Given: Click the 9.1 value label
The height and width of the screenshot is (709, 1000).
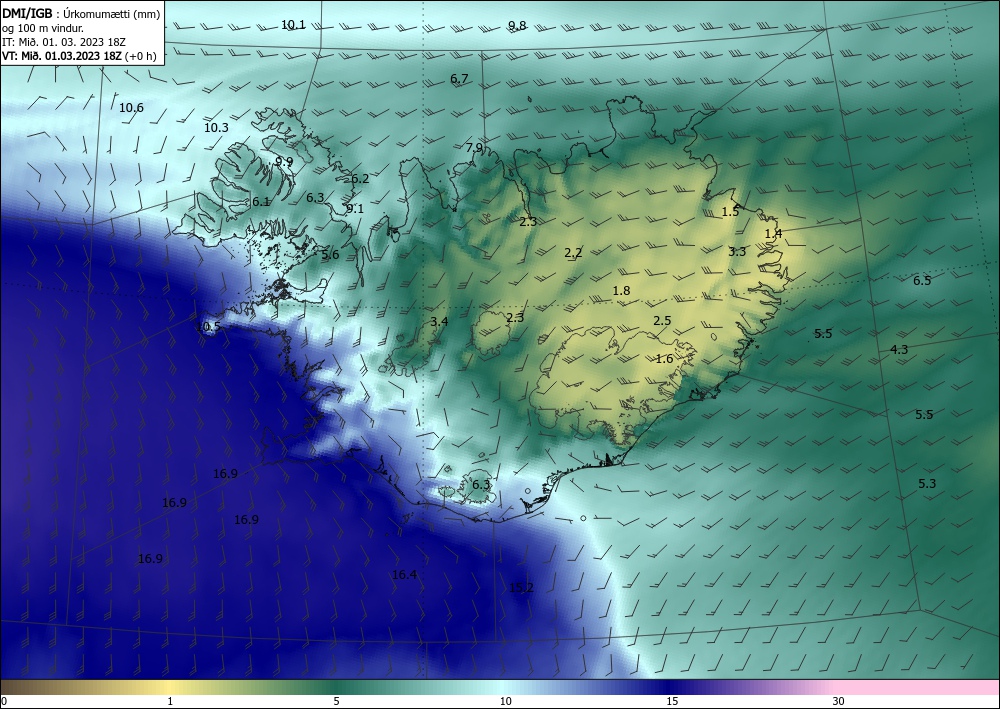Looking at the screenshot, I should pyautogui.click(x=355, y=208).
